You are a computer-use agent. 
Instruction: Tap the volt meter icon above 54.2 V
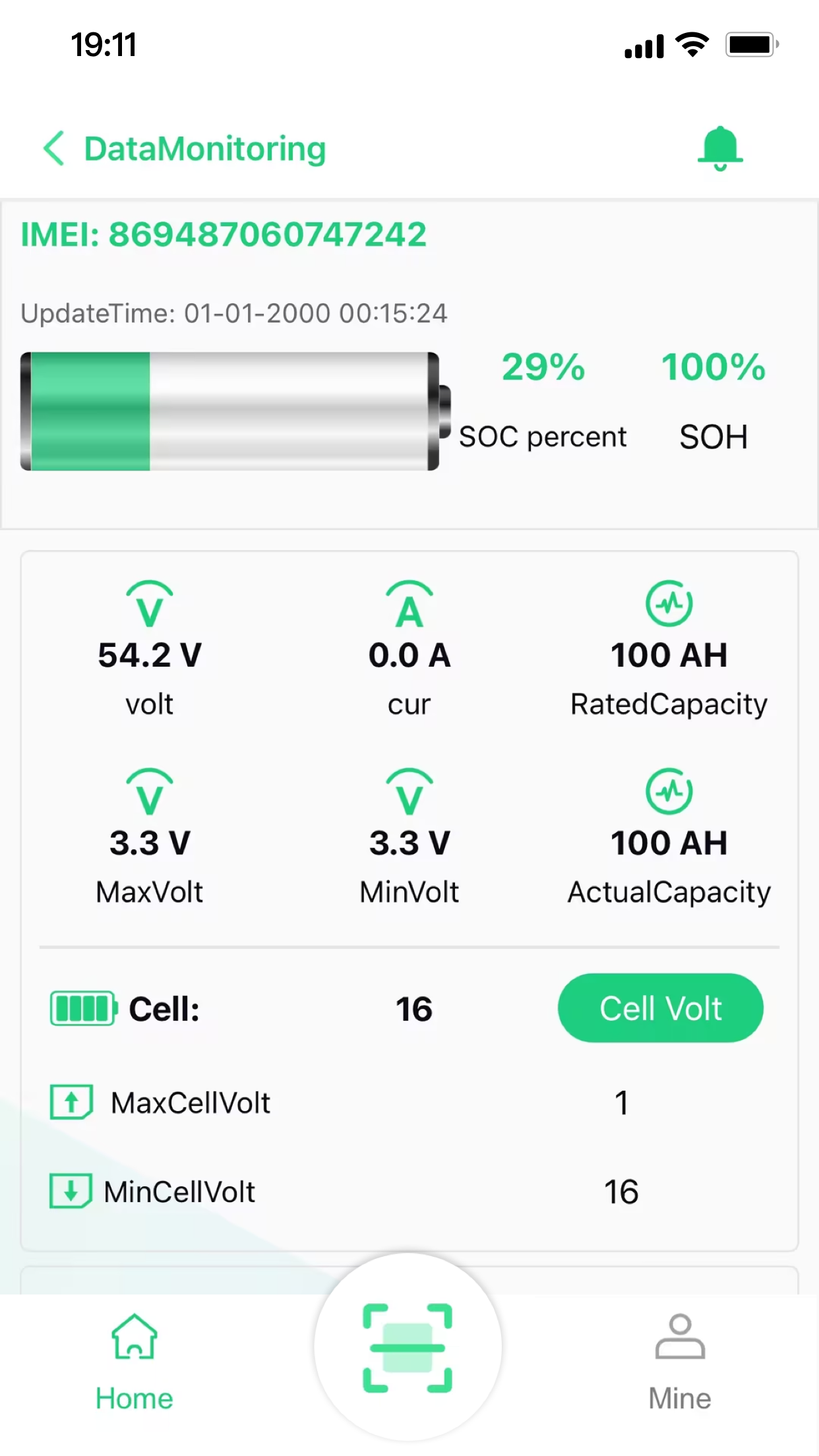pos(150,603)
